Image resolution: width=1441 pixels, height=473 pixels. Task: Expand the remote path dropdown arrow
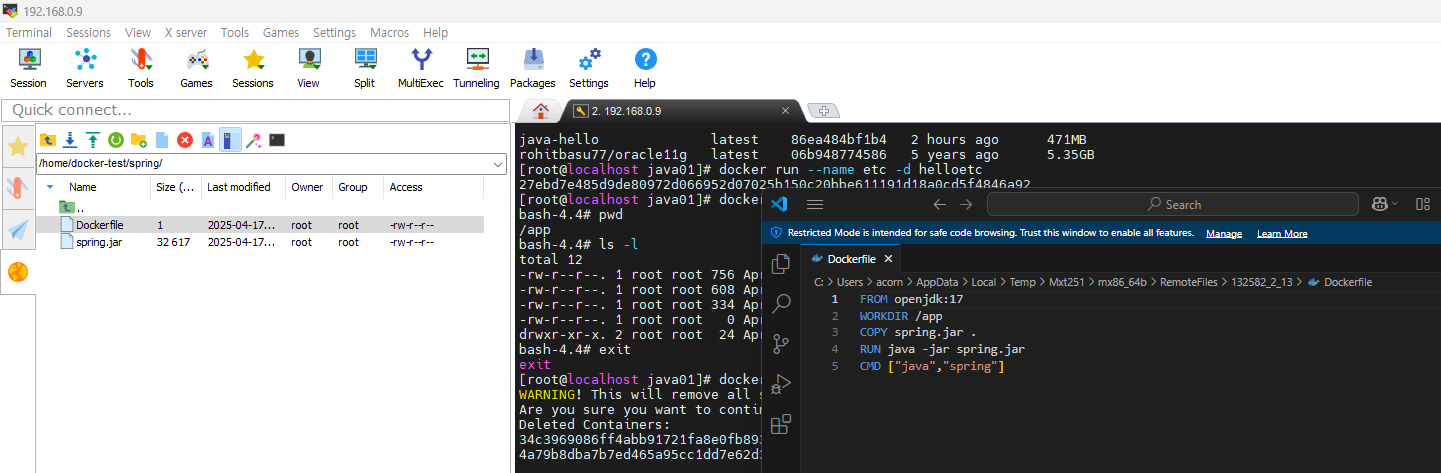click(x=499, y=163)
